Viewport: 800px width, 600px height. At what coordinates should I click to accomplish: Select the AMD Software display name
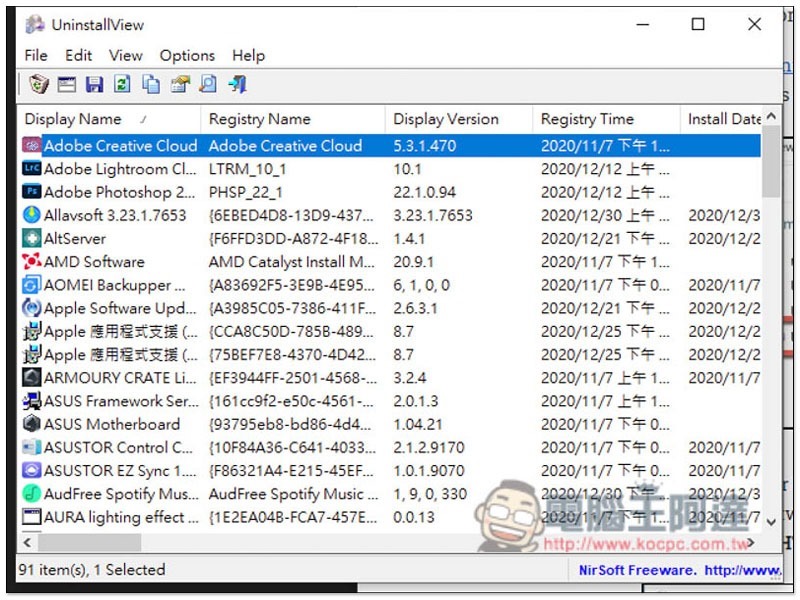tap(94, 262)
